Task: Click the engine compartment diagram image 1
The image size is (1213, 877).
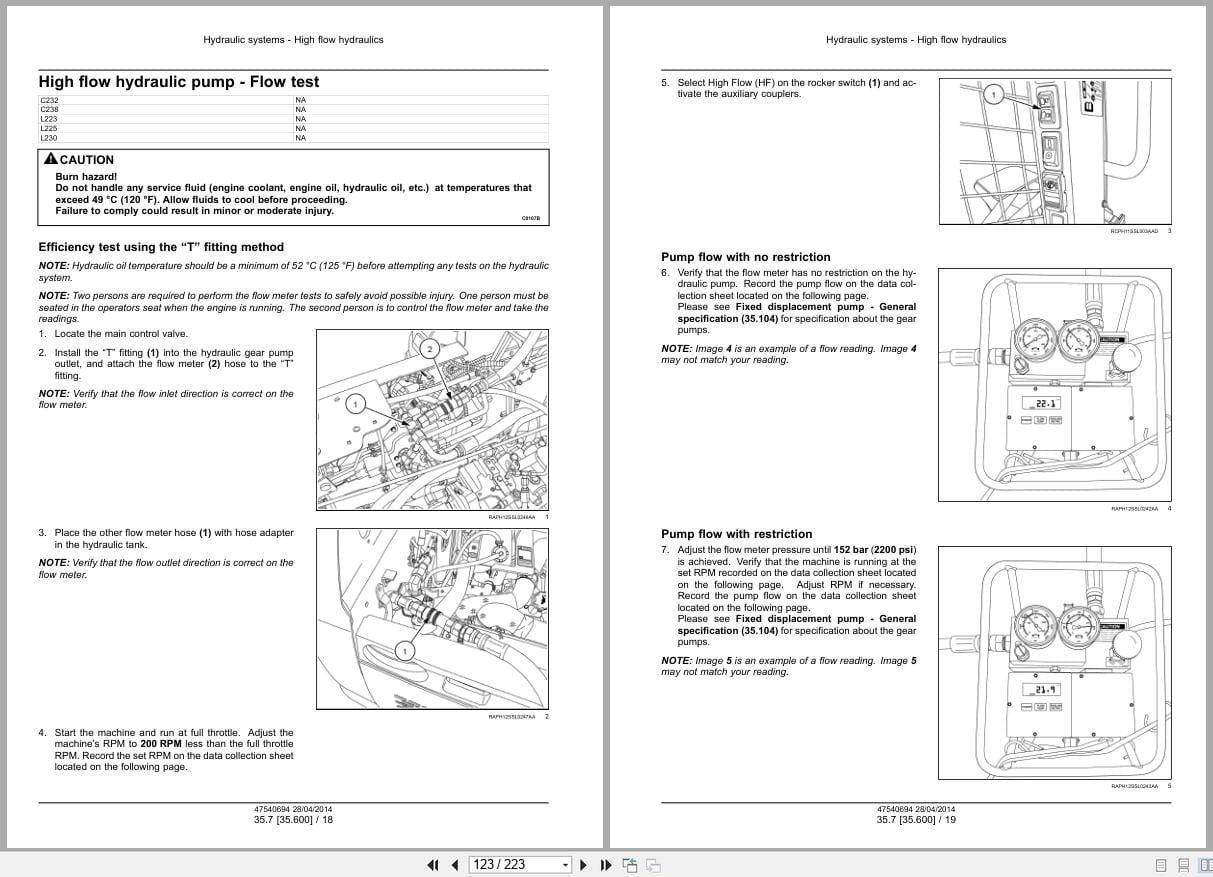Action: point(432,421)
